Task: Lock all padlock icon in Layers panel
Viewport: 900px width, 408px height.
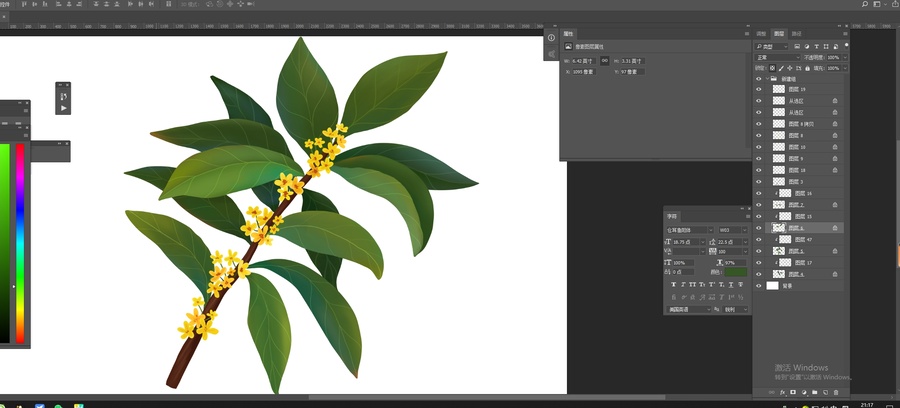Action: [807, 68]
